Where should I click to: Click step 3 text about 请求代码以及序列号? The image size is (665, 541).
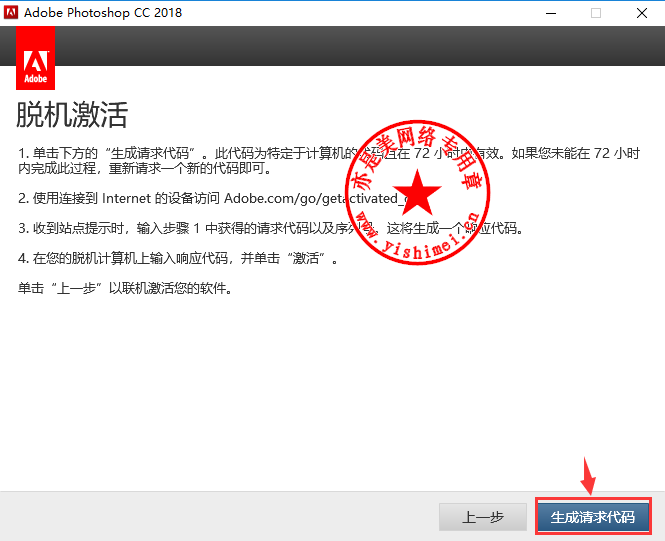coord(271,229)
